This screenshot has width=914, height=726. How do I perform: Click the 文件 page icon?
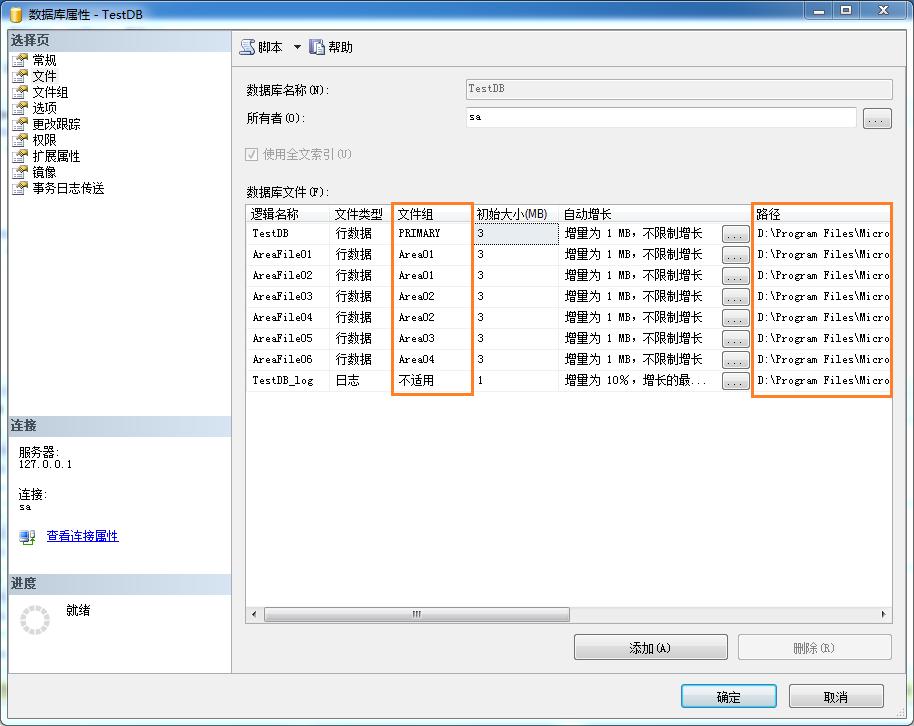point(20,76)
